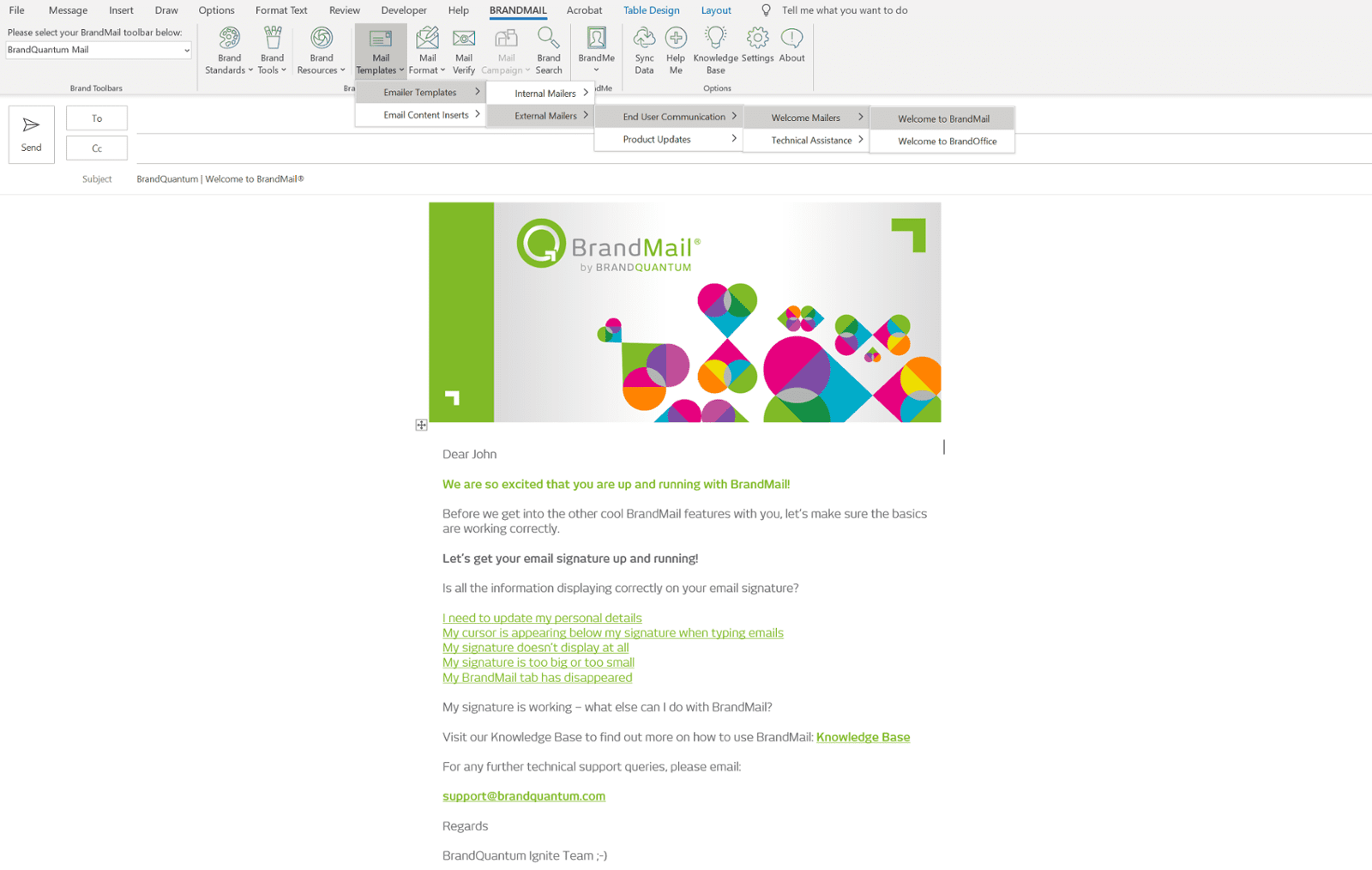The width and height of the screenshot is (1372, 870).
Task: Switch to the Developer tab
Action: [404, 10]
